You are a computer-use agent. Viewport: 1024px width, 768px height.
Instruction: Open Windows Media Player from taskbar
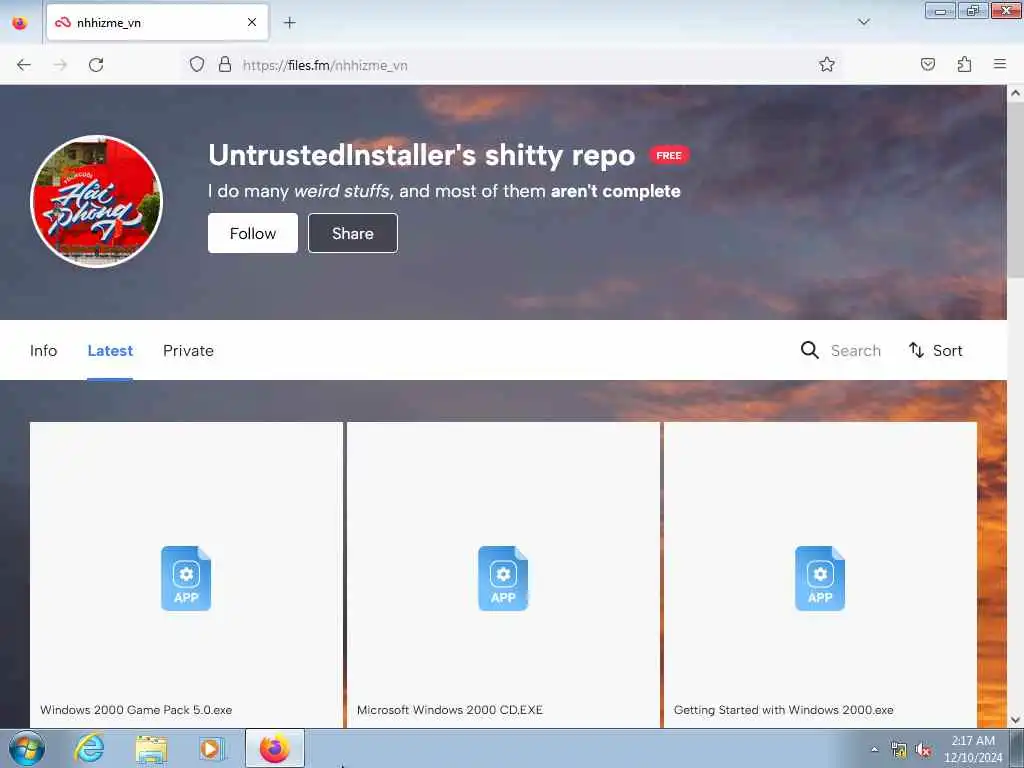click(x=211, y=748)
